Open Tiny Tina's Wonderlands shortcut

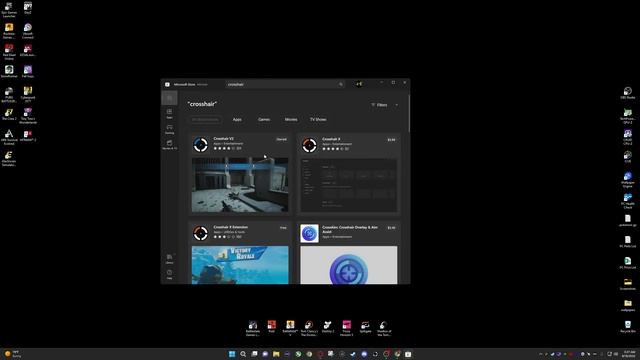28,116
